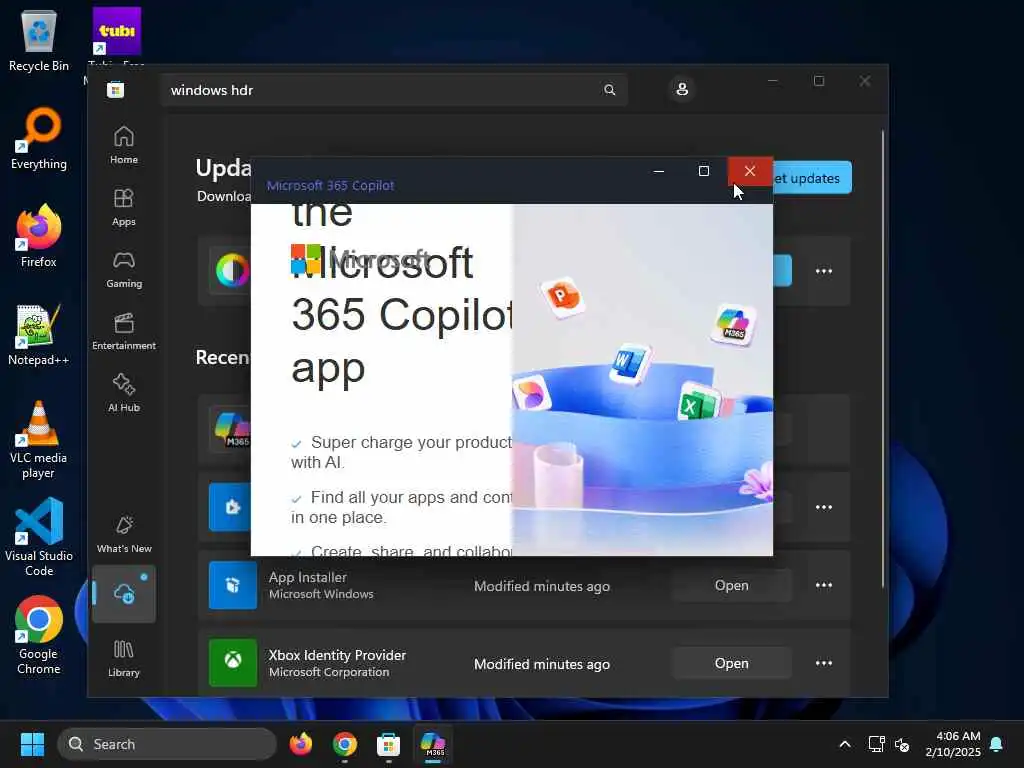Screen dimensions: 1024x768
Task: Open the notification bell icon
Action: (997, 744)
